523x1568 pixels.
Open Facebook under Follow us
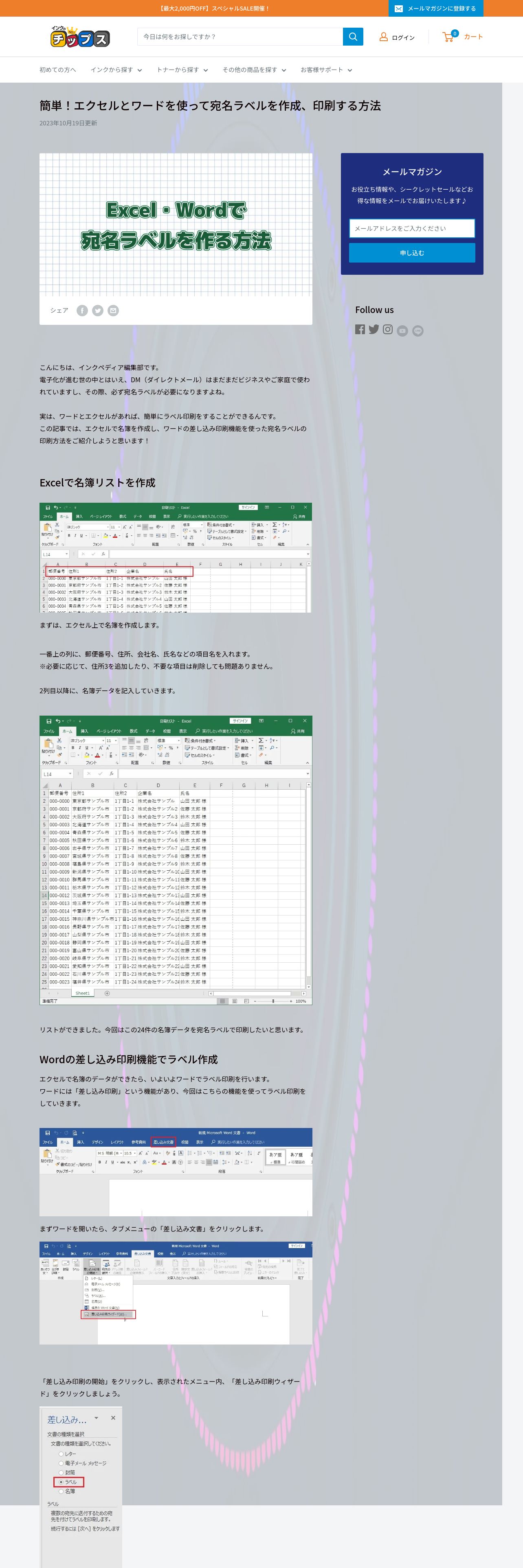point(360,329)
